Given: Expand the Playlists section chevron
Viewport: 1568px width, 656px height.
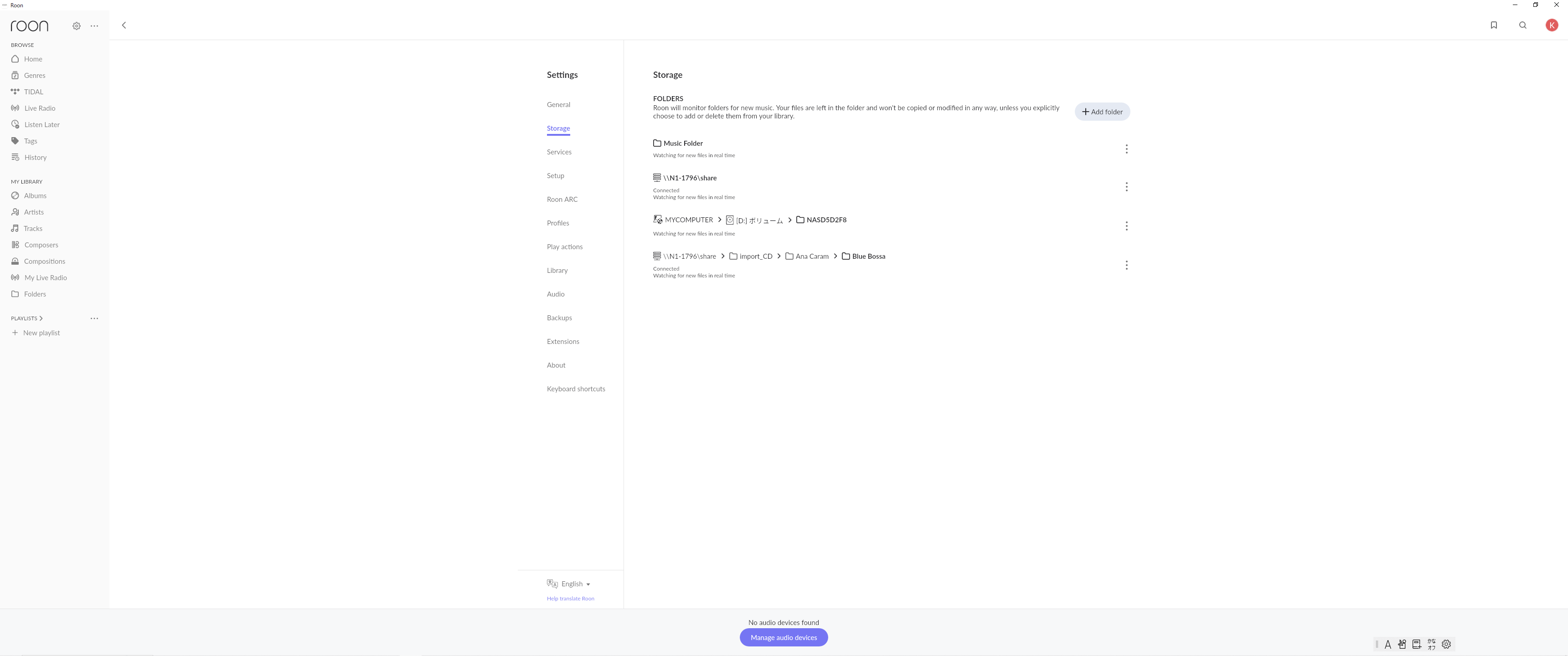Looking at the screenshot, I should pyautogui.click(x=41, y=318).
